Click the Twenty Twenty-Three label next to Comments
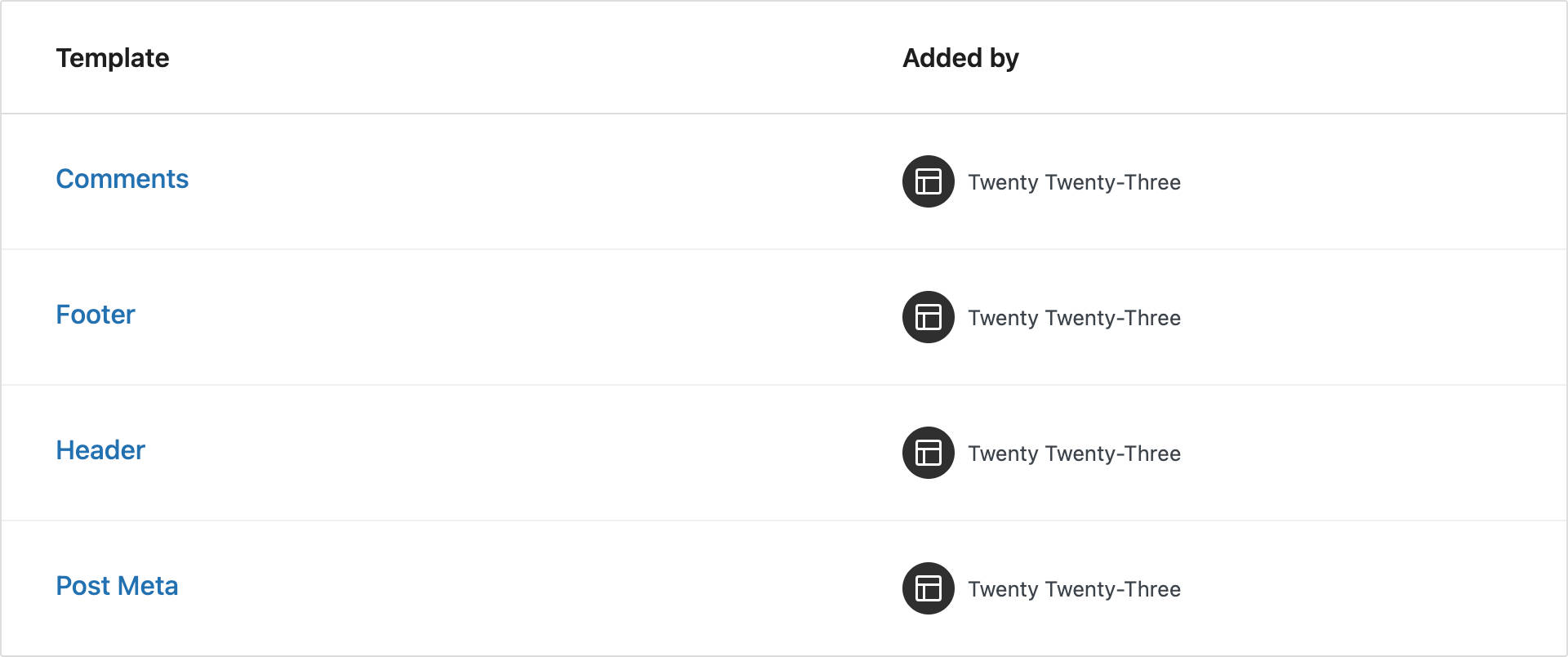Image resolution: width=1568 pixels, height=657 pixels. tap(1074, 181)
